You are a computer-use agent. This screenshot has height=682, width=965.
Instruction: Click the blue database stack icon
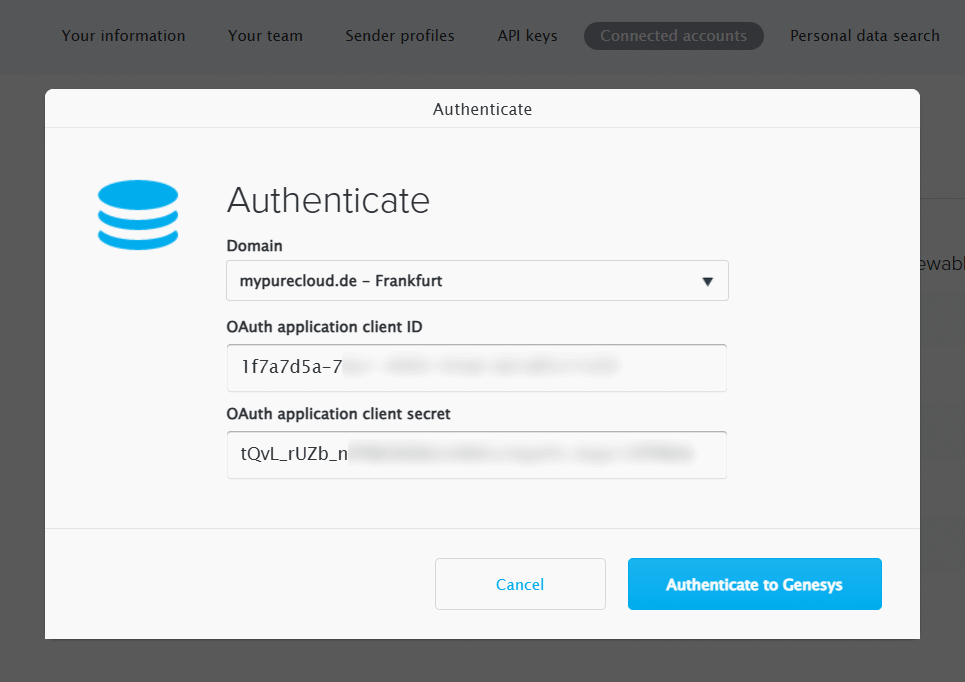click(x=138, y=215)
